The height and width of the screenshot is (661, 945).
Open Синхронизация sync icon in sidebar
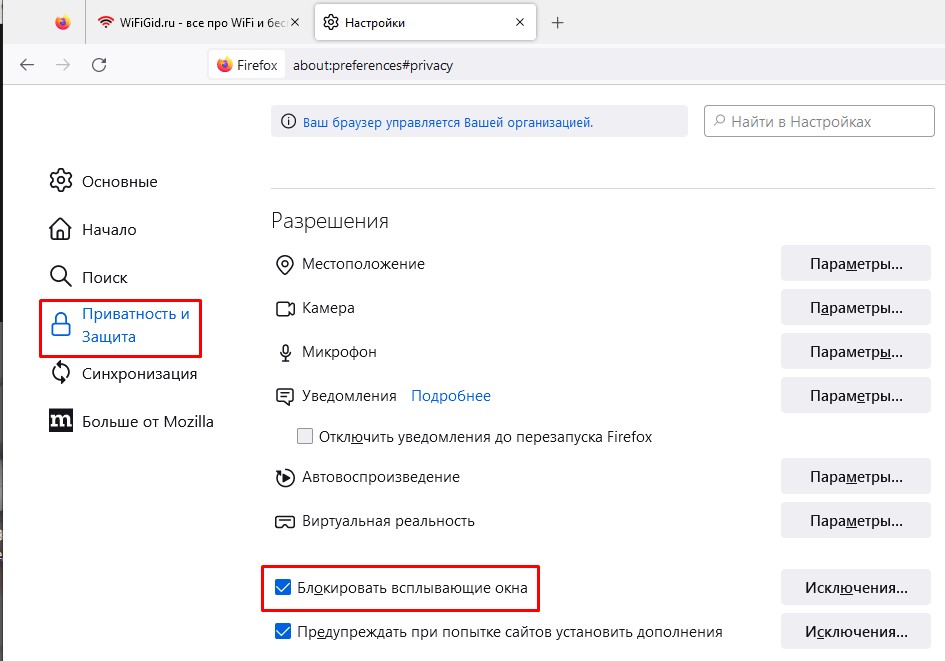point(61,373)
